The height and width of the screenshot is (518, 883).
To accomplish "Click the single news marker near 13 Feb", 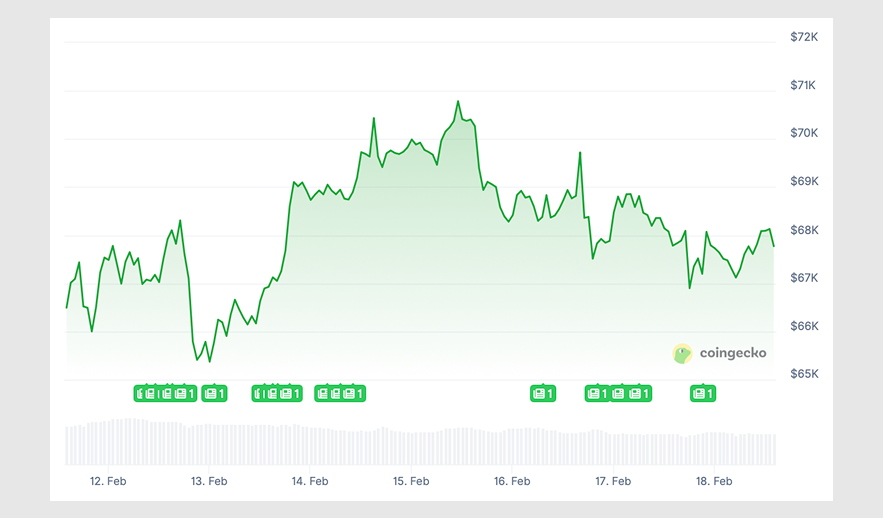I will pos(214,393).
